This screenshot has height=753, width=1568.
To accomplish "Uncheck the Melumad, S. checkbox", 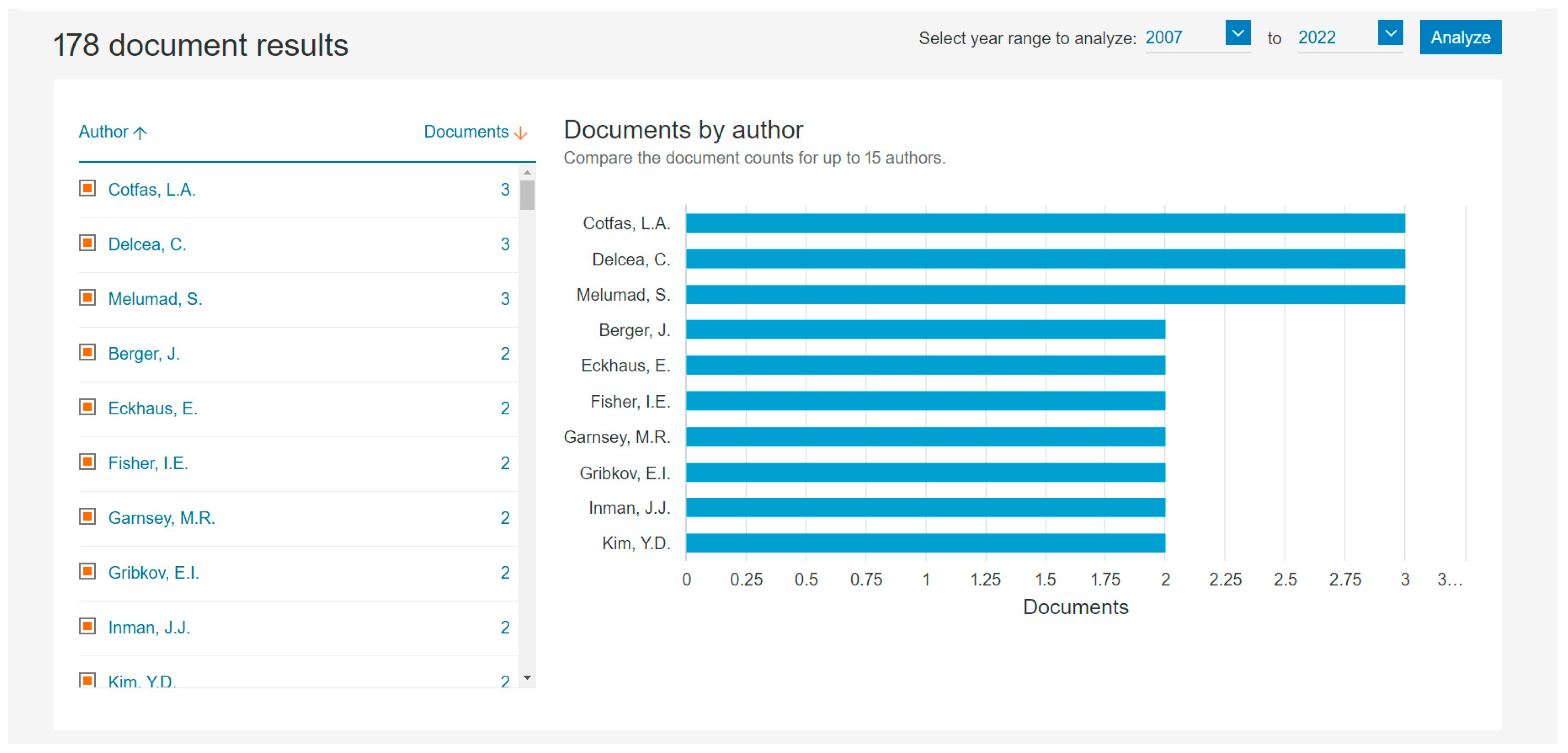I will (88, 298).
